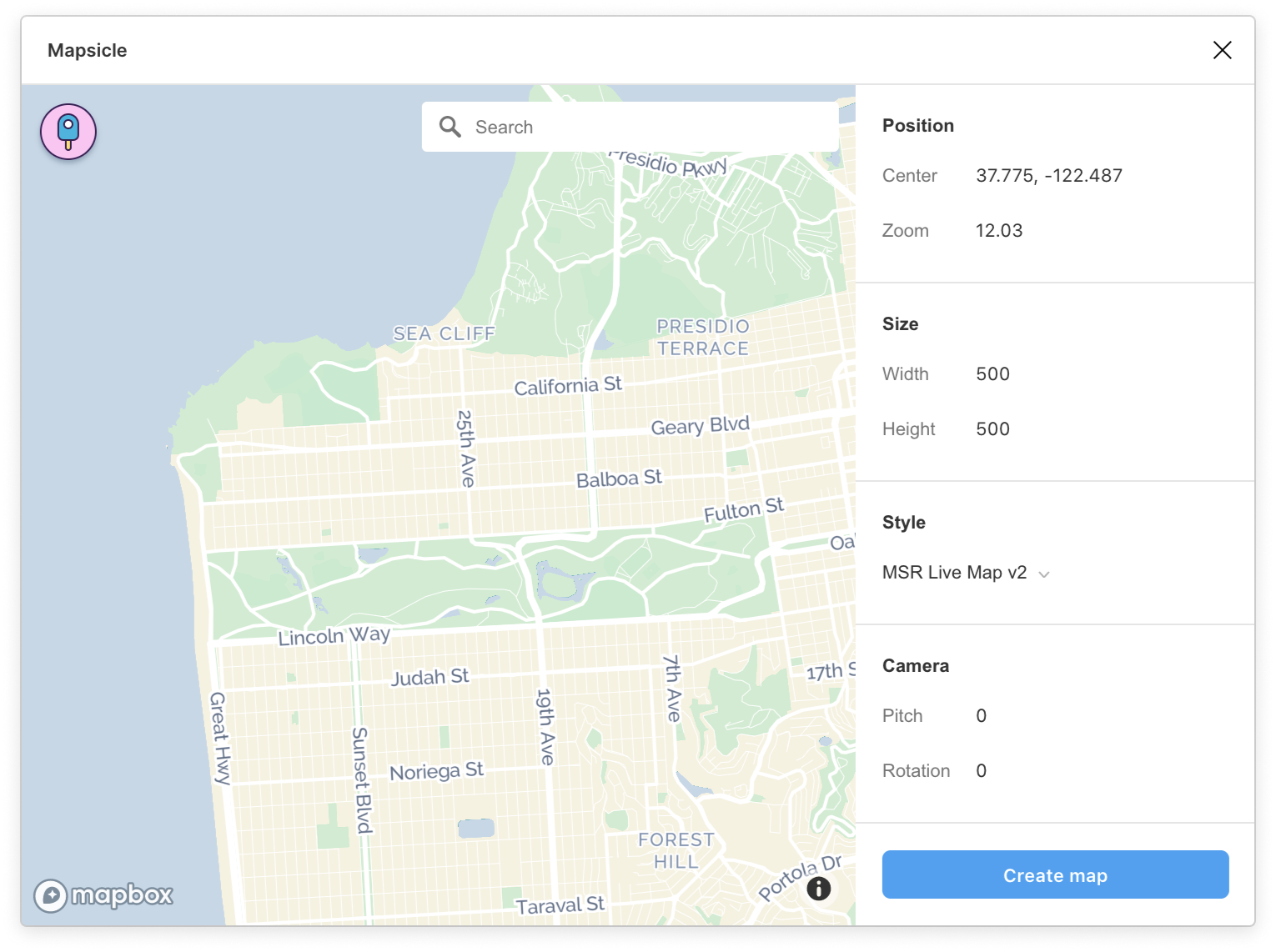Change the Height value of 500
Image resolution: width=1276 pixels, height=952 pixels.
(x=992, y=428)
